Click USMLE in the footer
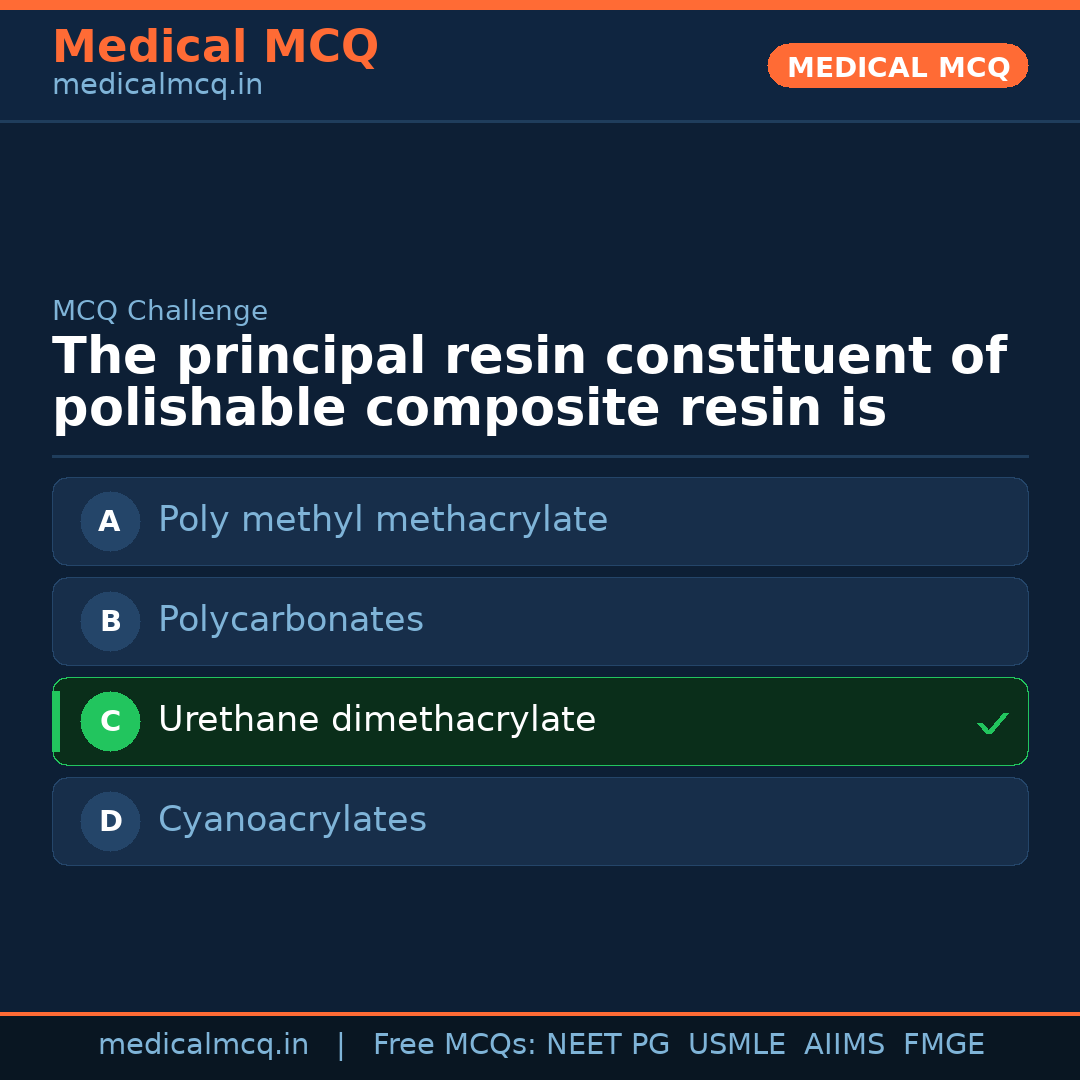Viewport: 1080px width, 1080px height. tap(736, 1045)
